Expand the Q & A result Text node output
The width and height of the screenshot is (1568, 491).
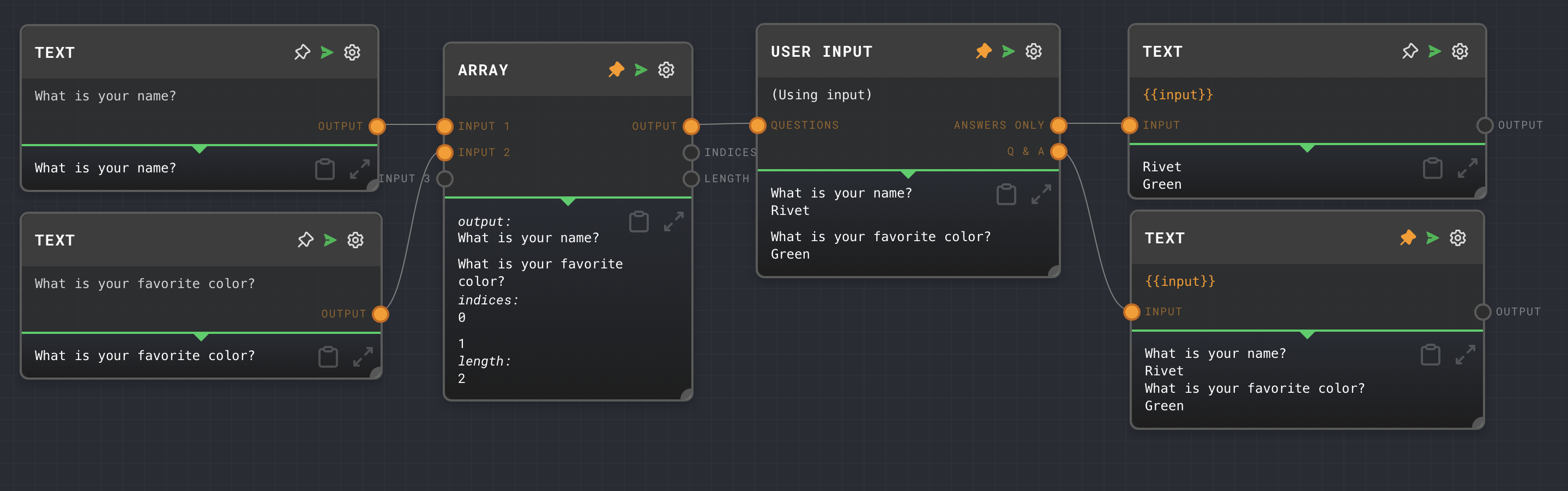pos(1465,355)
